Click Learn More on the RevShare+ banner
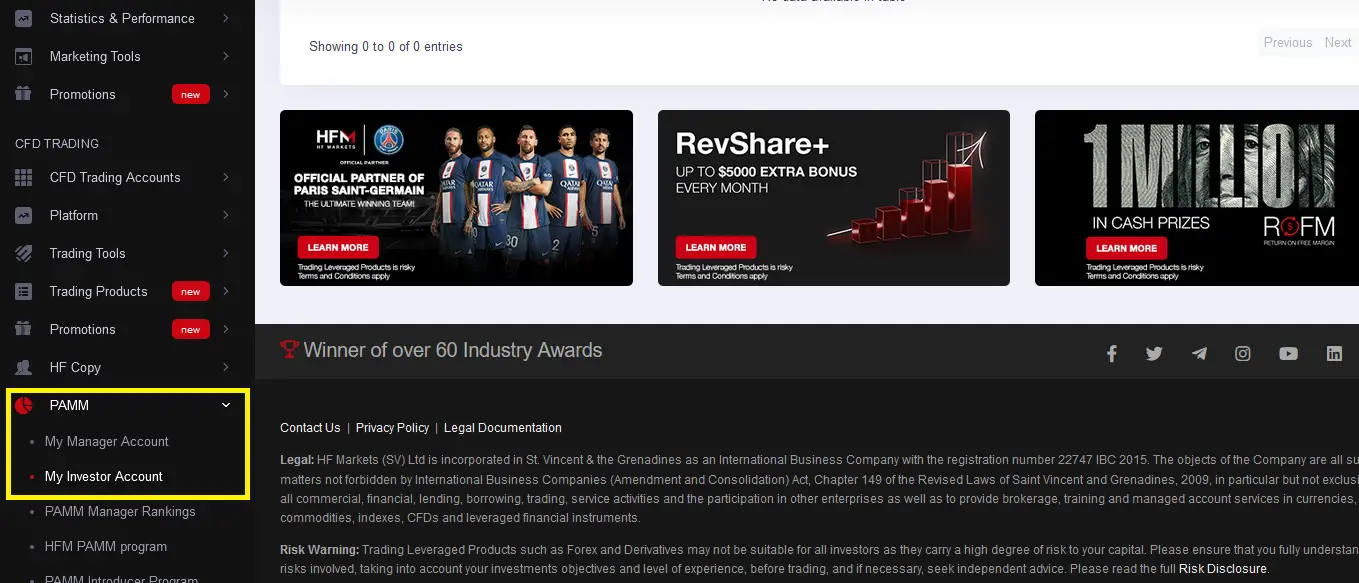Screen dimensions: 1359x583 (716, 247)
